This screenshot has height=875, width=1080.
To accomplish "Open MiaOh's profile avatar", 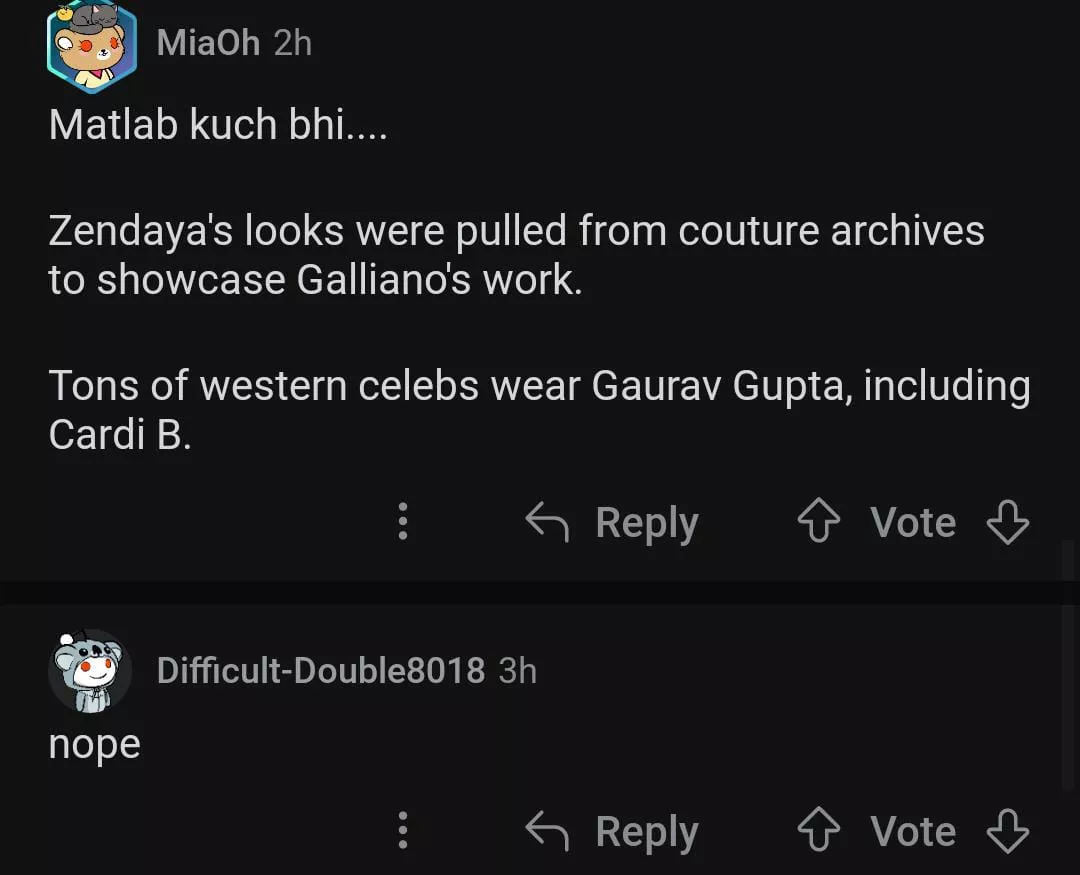I will coord(91,46).
